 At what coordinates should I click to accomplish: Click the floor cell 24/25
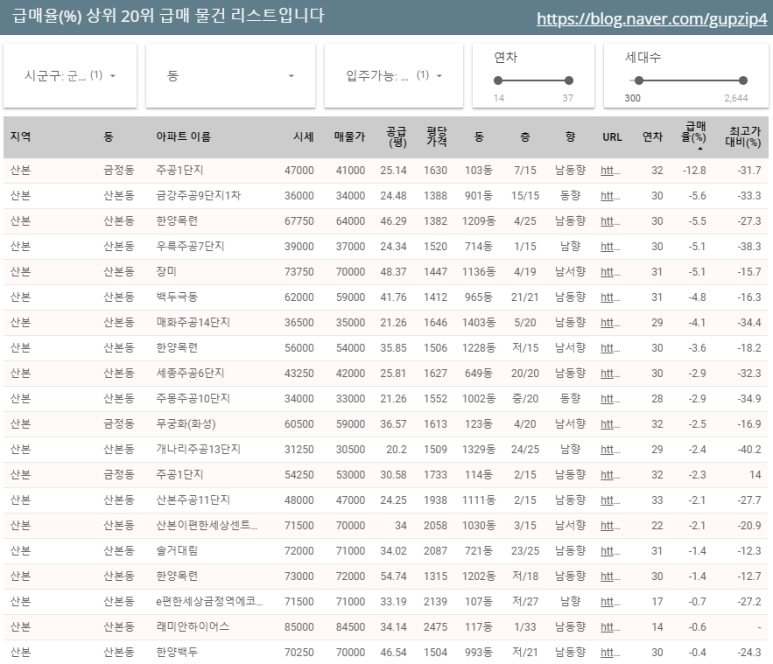point(525,450)
